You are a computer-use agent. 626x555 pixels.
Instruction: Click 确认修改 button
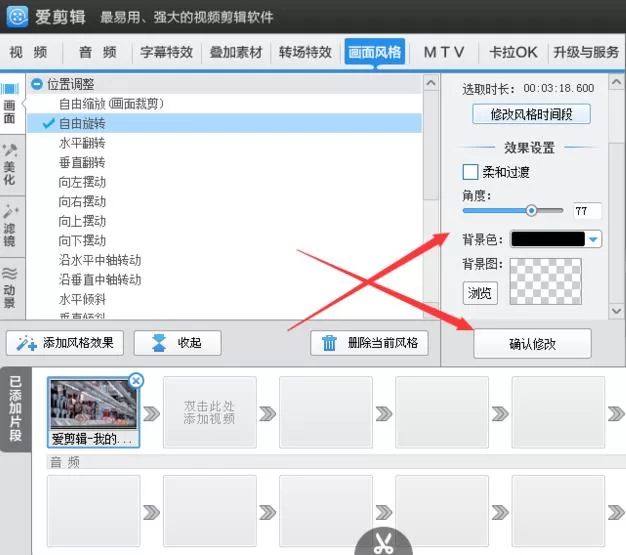tap(532, 344)
